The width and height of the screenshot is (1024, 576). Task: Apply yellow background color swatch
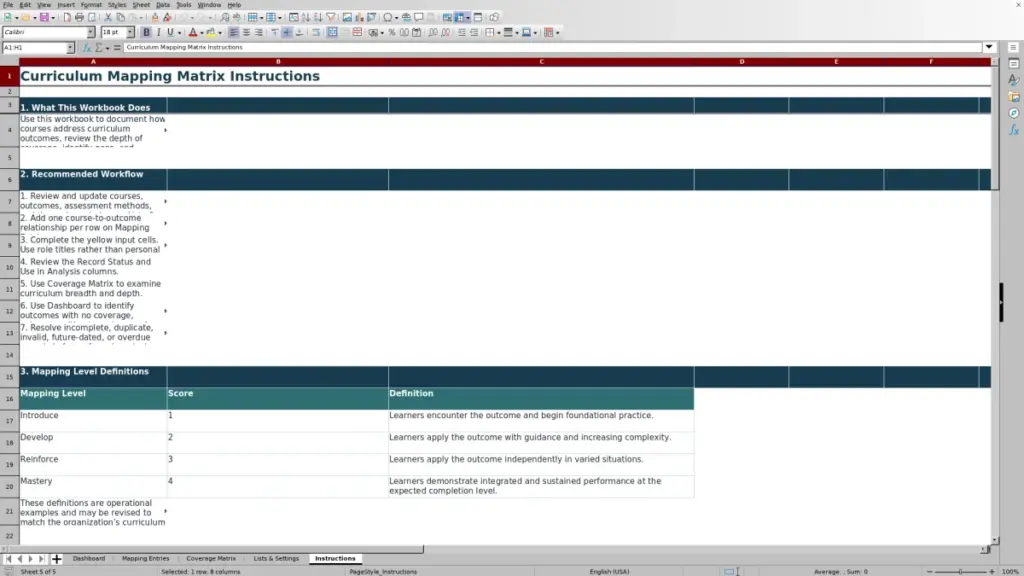pyautogui.click(x=211, y=33)
